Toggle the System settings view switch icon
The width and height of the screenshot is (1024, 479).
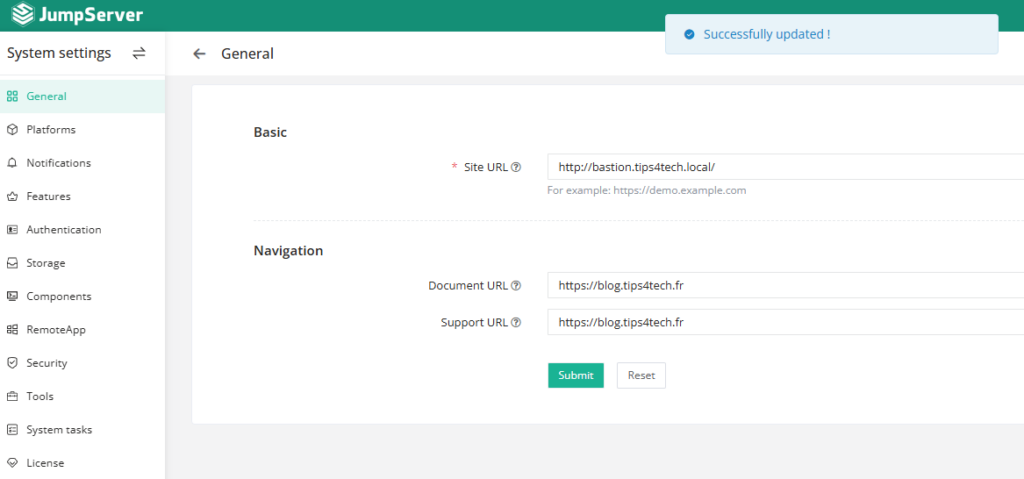pyautogui.click(x=139, y=53)
